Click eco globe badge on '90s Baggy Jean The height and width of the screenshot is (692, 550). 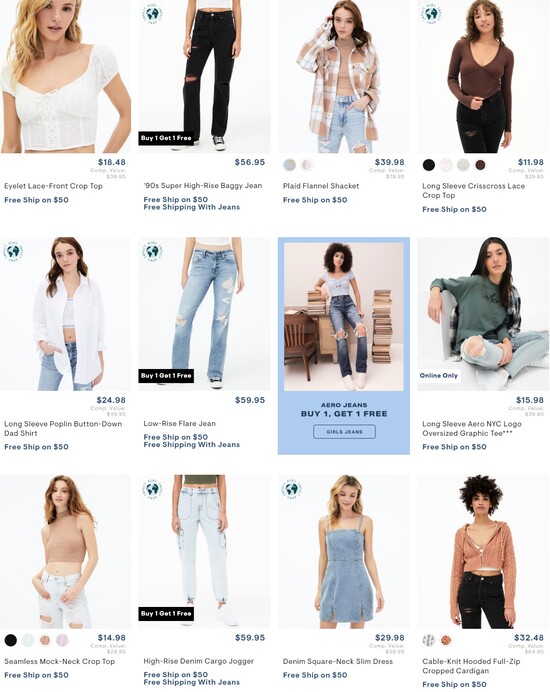[152, 14]
